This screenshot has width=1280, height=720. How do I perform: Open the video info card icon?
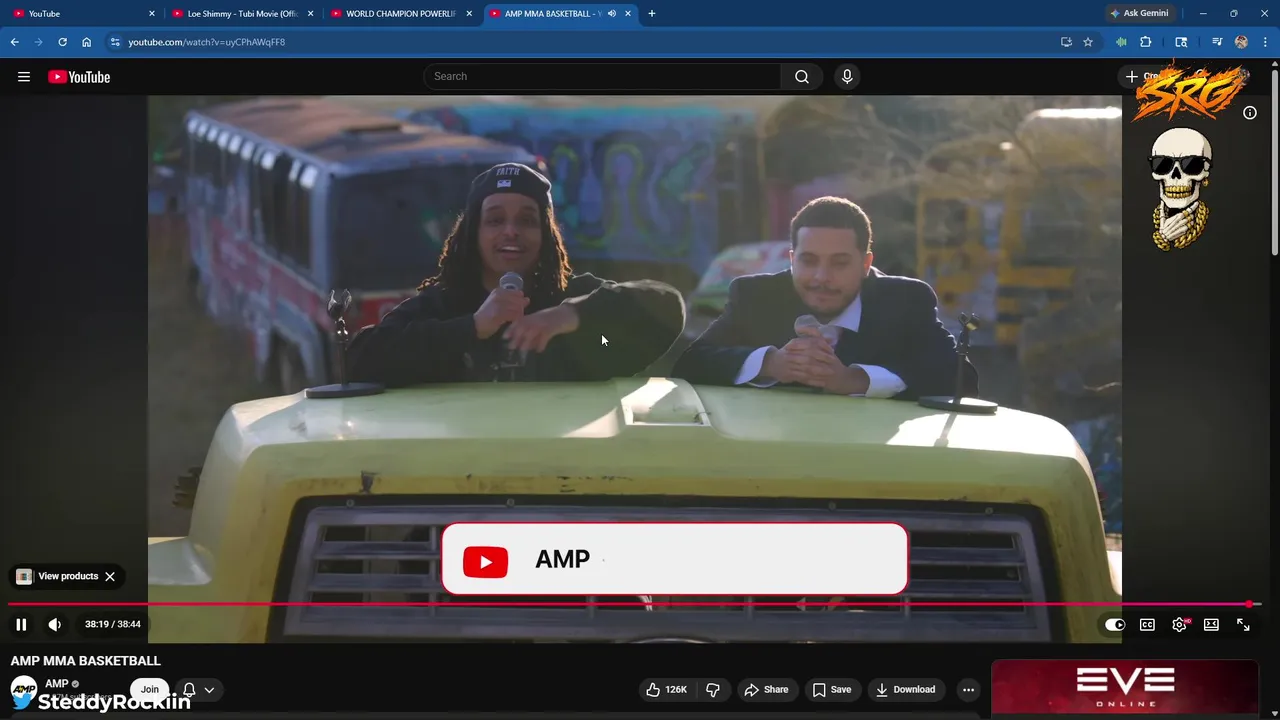pyautogui.click(x=1250, y=113)
